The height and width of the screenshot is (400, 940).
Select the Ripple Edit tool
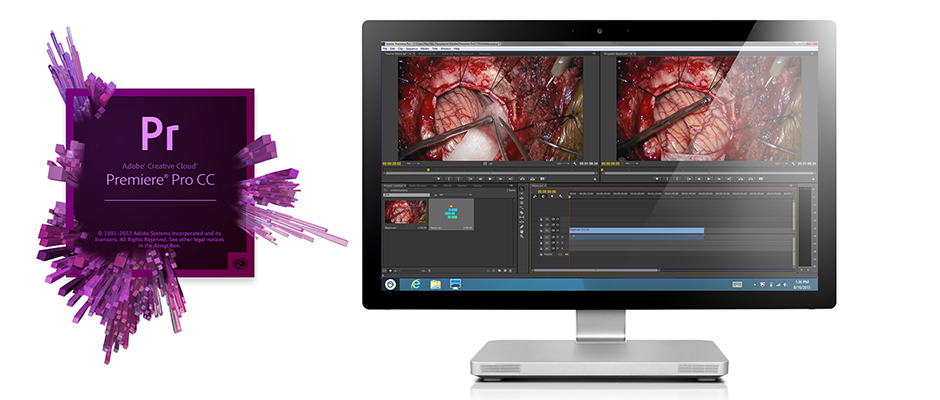pyautogui.click(x=522, y=198)
